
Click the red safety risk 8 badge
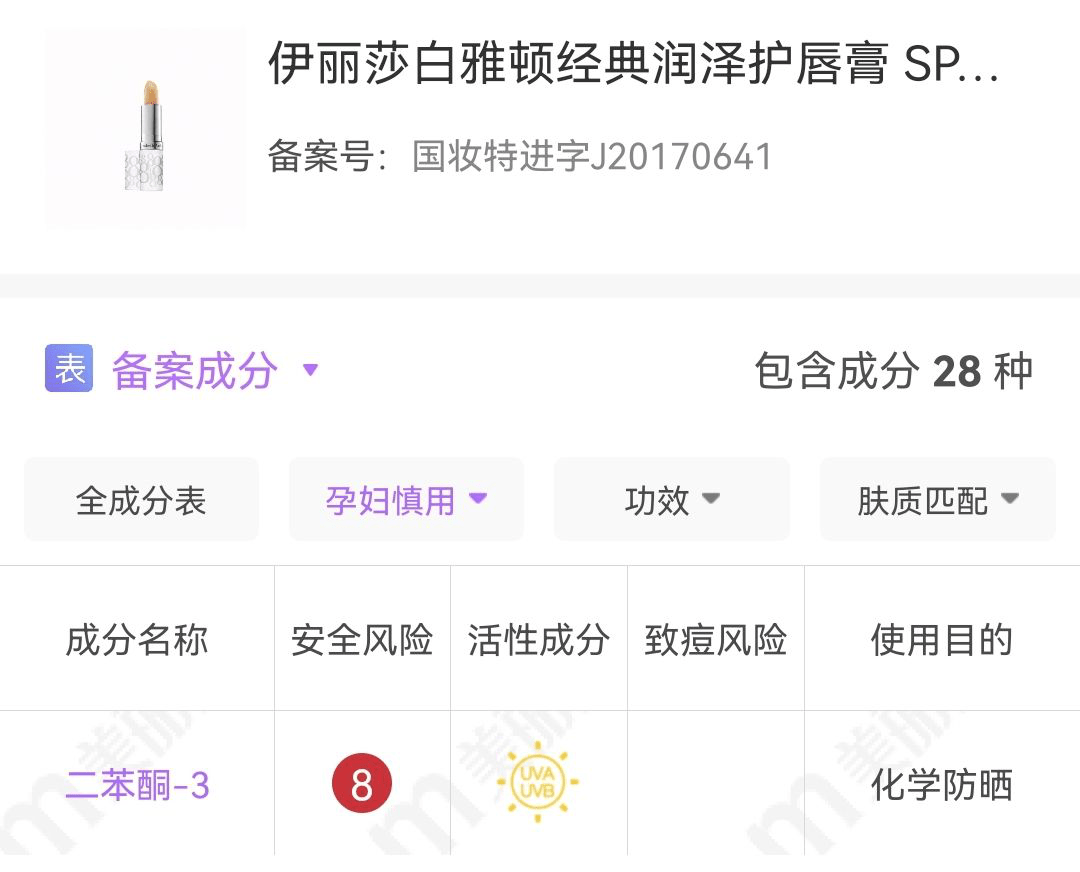[x=362, y=785]
